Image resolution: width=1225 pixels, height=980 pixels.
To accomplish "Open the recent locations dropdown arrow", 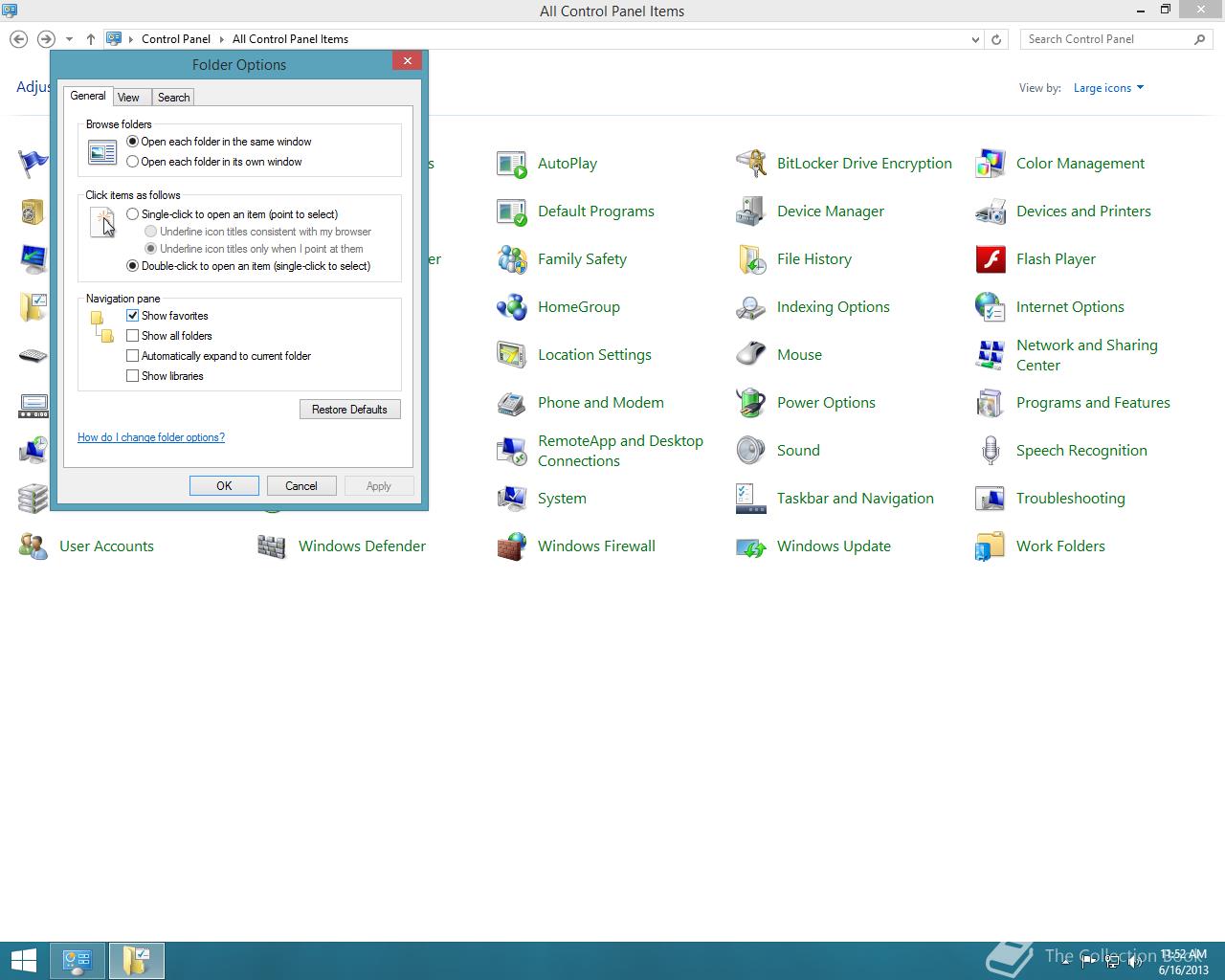I will click(69, 39).
